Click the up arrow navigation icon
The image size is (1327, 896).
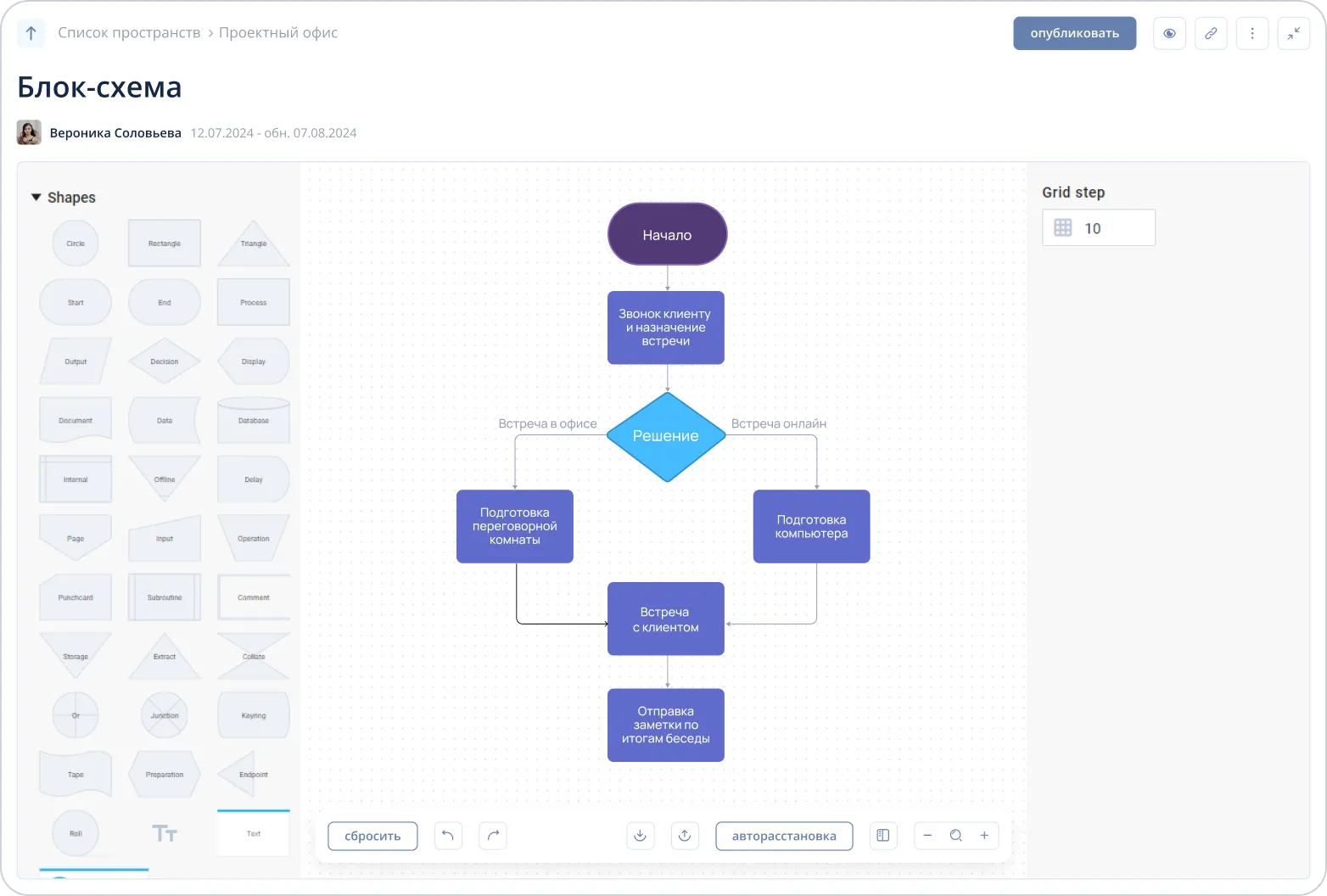(31, 33)
